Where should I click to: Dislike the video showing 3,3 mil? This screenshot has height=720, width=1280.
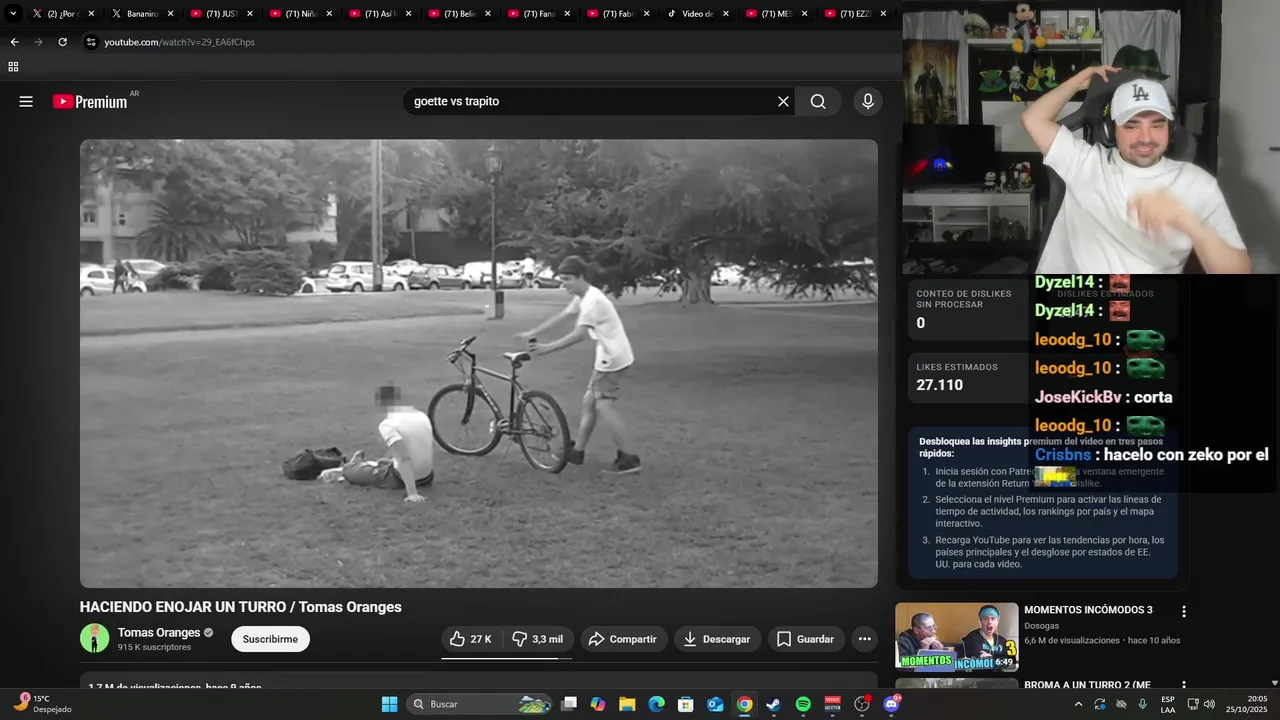(x=538, y=639)
